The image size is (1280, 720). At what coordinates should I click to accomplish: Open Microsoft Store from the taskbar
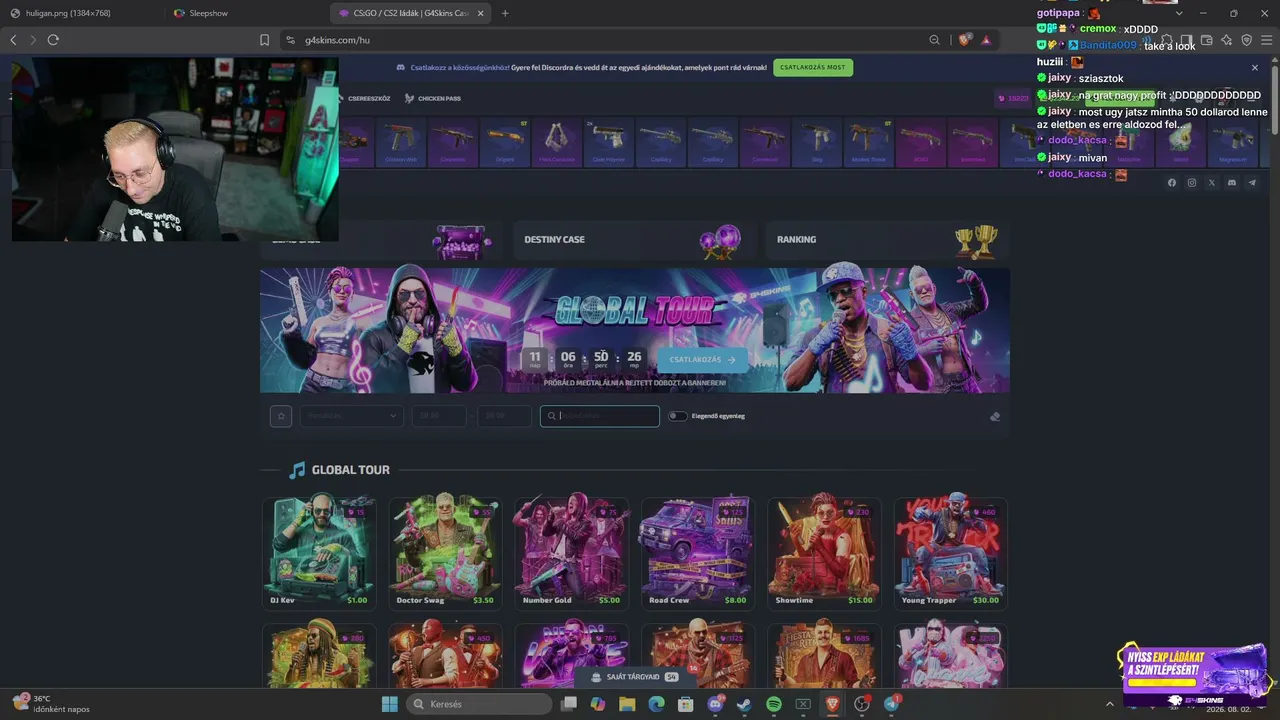pos(686,704)
